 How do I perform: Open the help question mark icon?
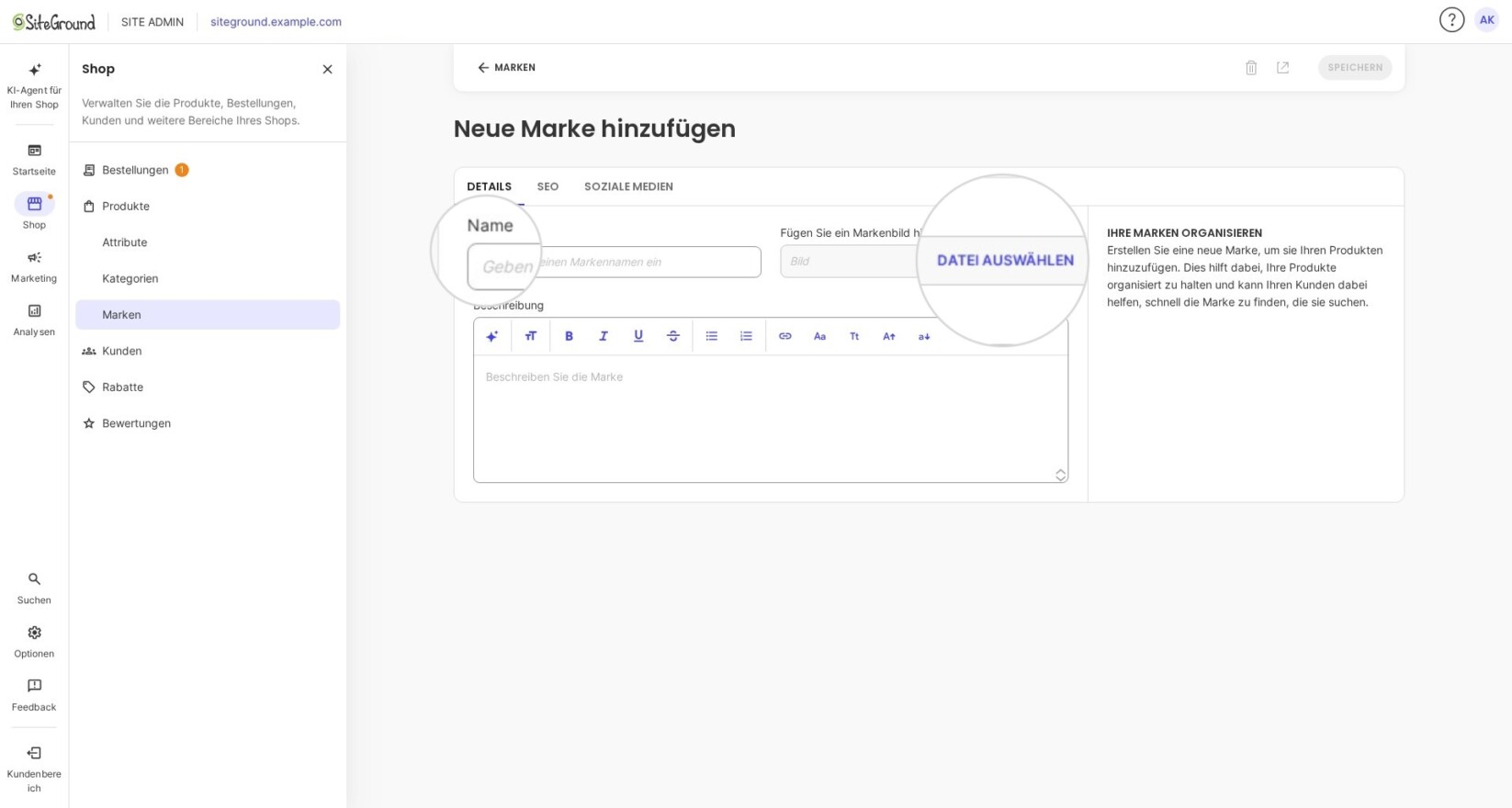1451,19
